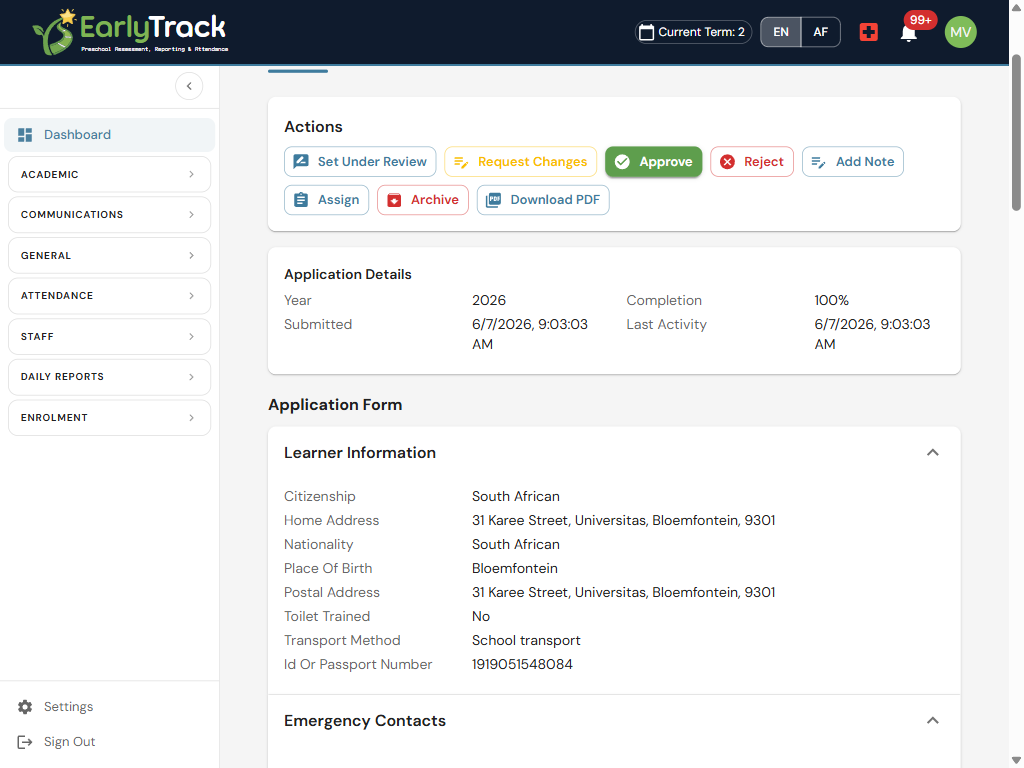Click the 99+ notification badge

(x=920, y=20)
